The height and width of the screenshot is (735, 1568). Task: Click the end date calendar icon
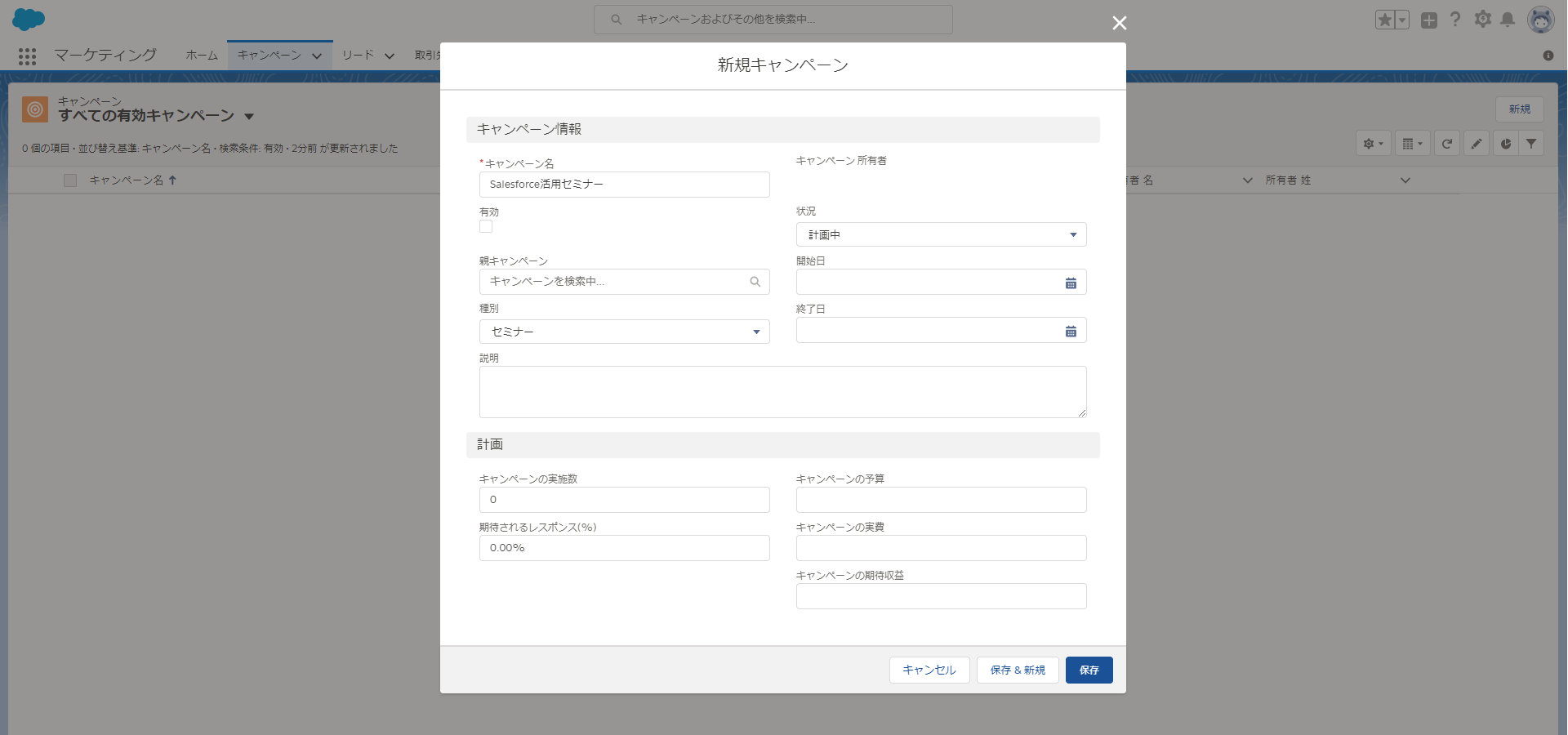click(1071, 331)
